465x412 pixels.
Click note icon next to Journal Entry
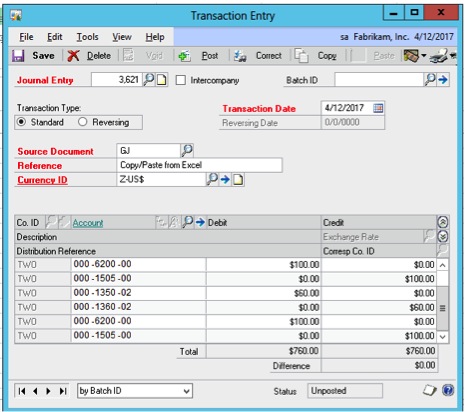(162, 80)
